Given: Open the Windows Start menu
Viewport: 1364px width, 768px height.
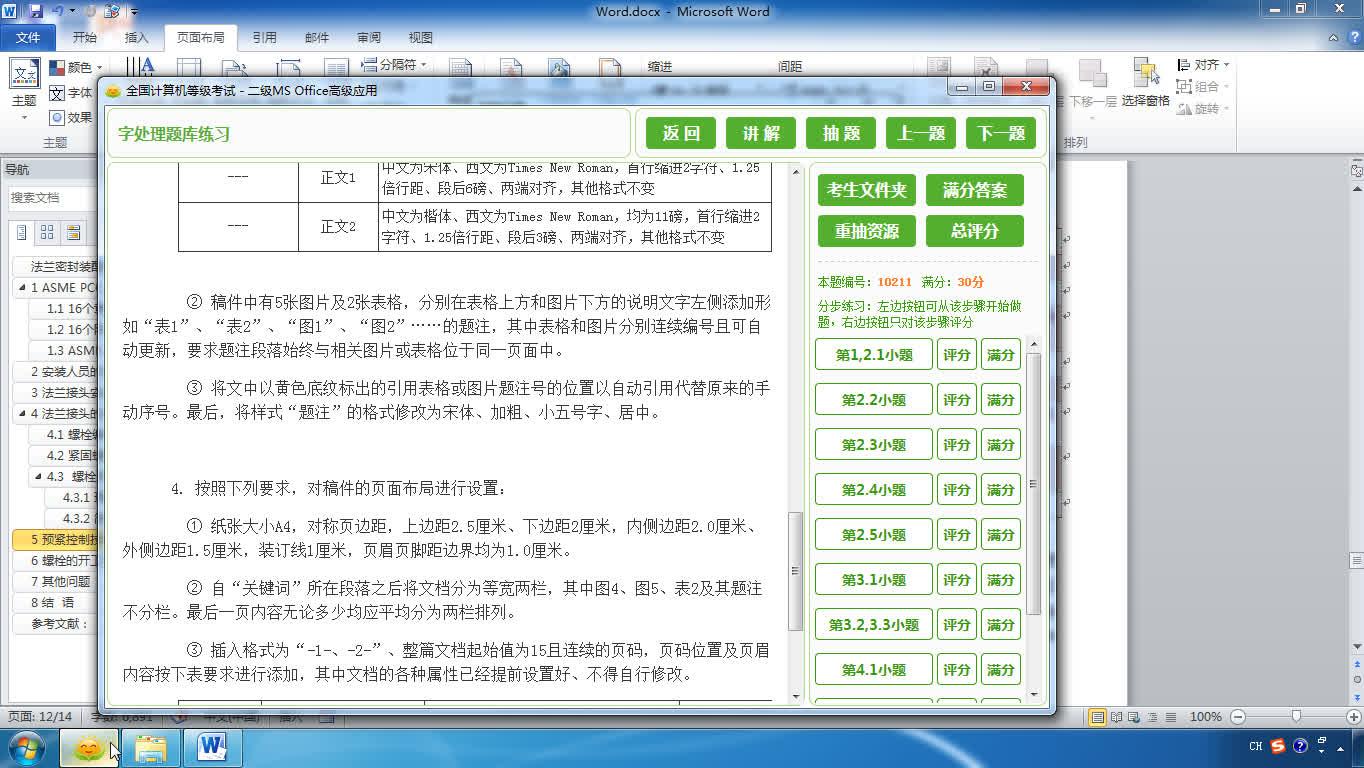Looking at the screenshot, I should [x=27, y=747].
